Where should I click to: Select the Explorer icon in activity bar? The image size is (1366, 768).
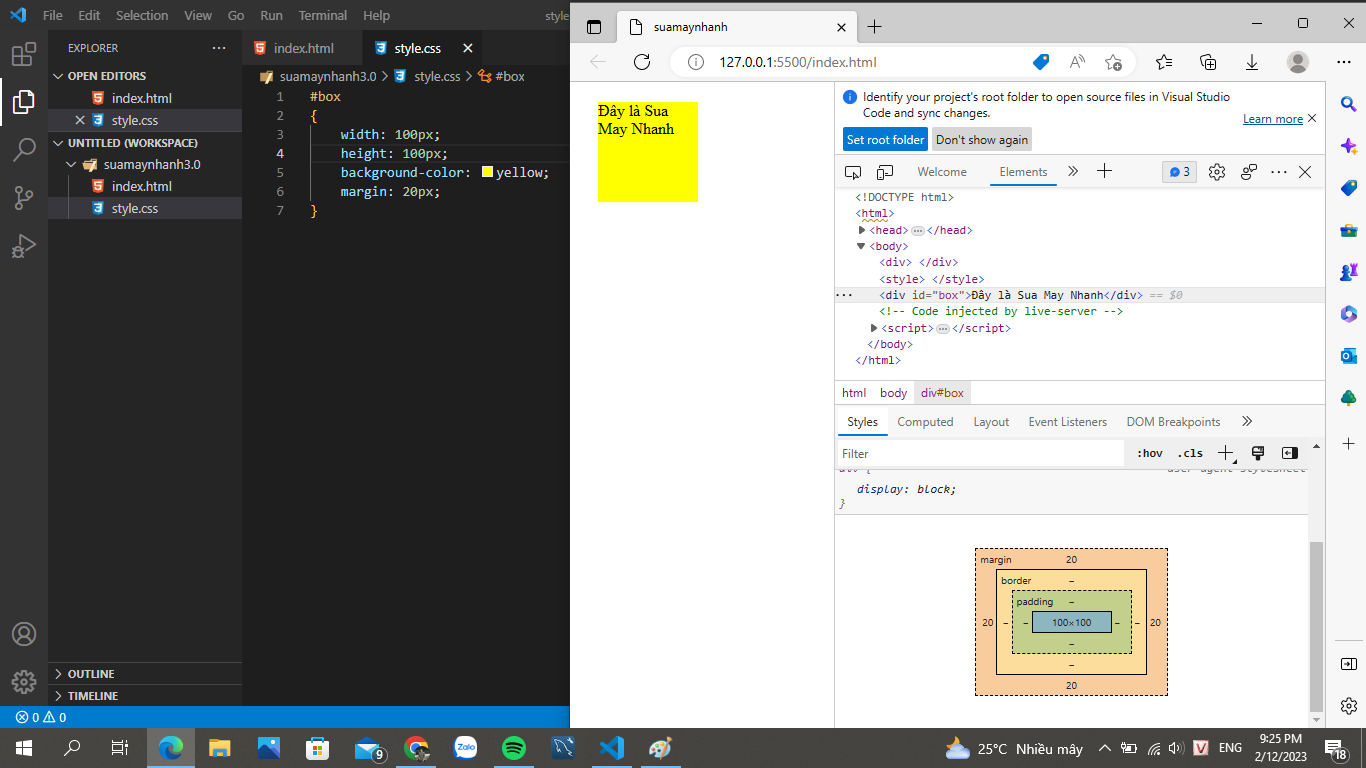(x=24, y=102)
